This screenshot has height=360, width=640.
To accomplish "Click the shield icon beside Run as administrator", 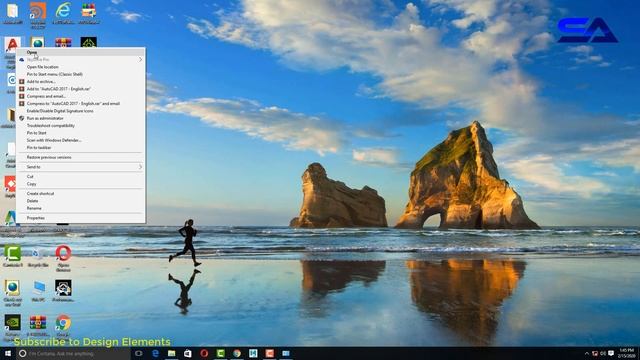I will coord(22,118).
